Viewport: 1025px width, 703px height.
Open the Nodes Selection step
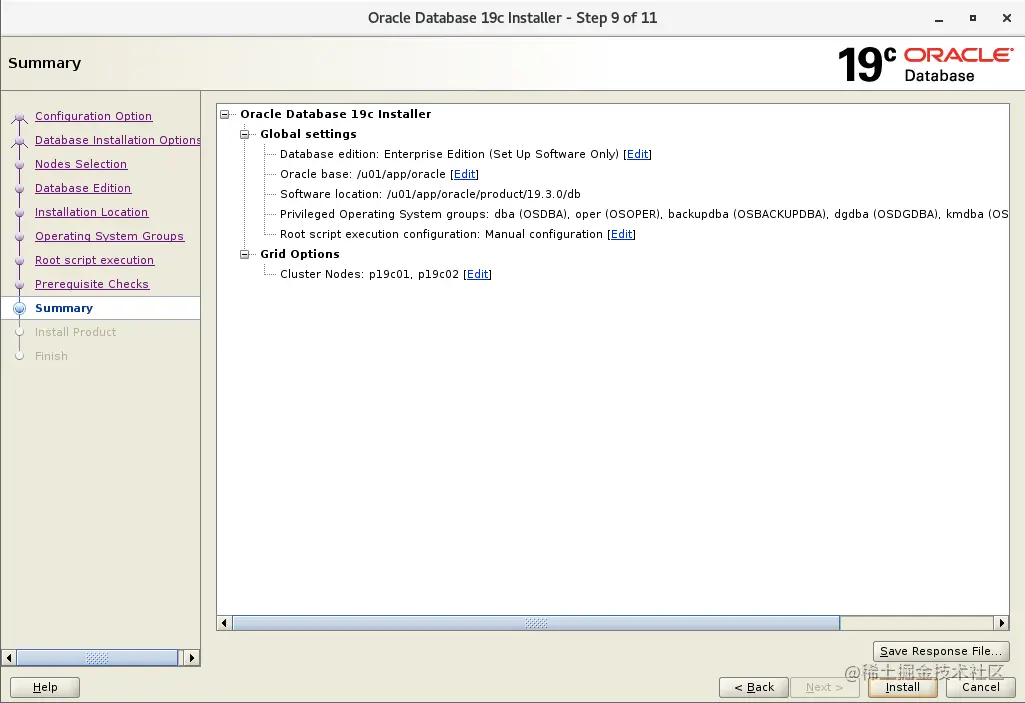81,164
